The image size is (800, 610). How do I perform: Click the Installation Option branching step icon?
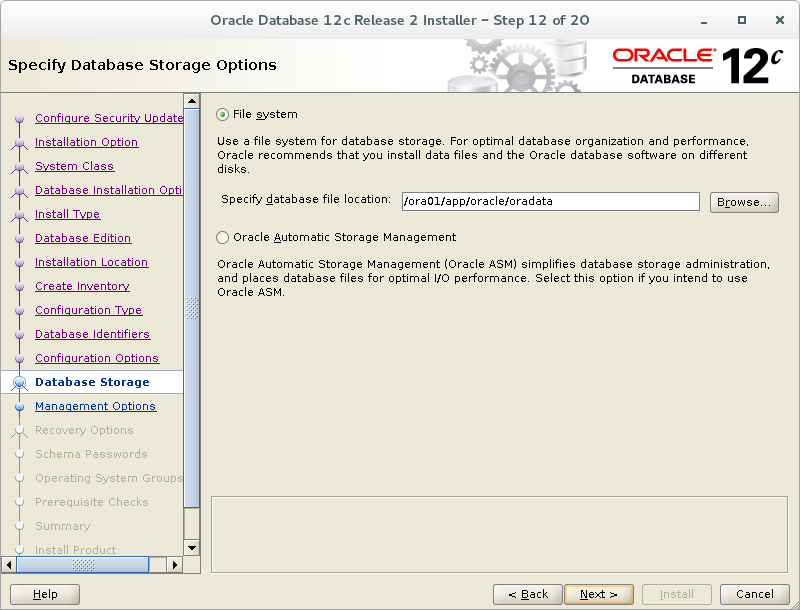tap(19, 143)
